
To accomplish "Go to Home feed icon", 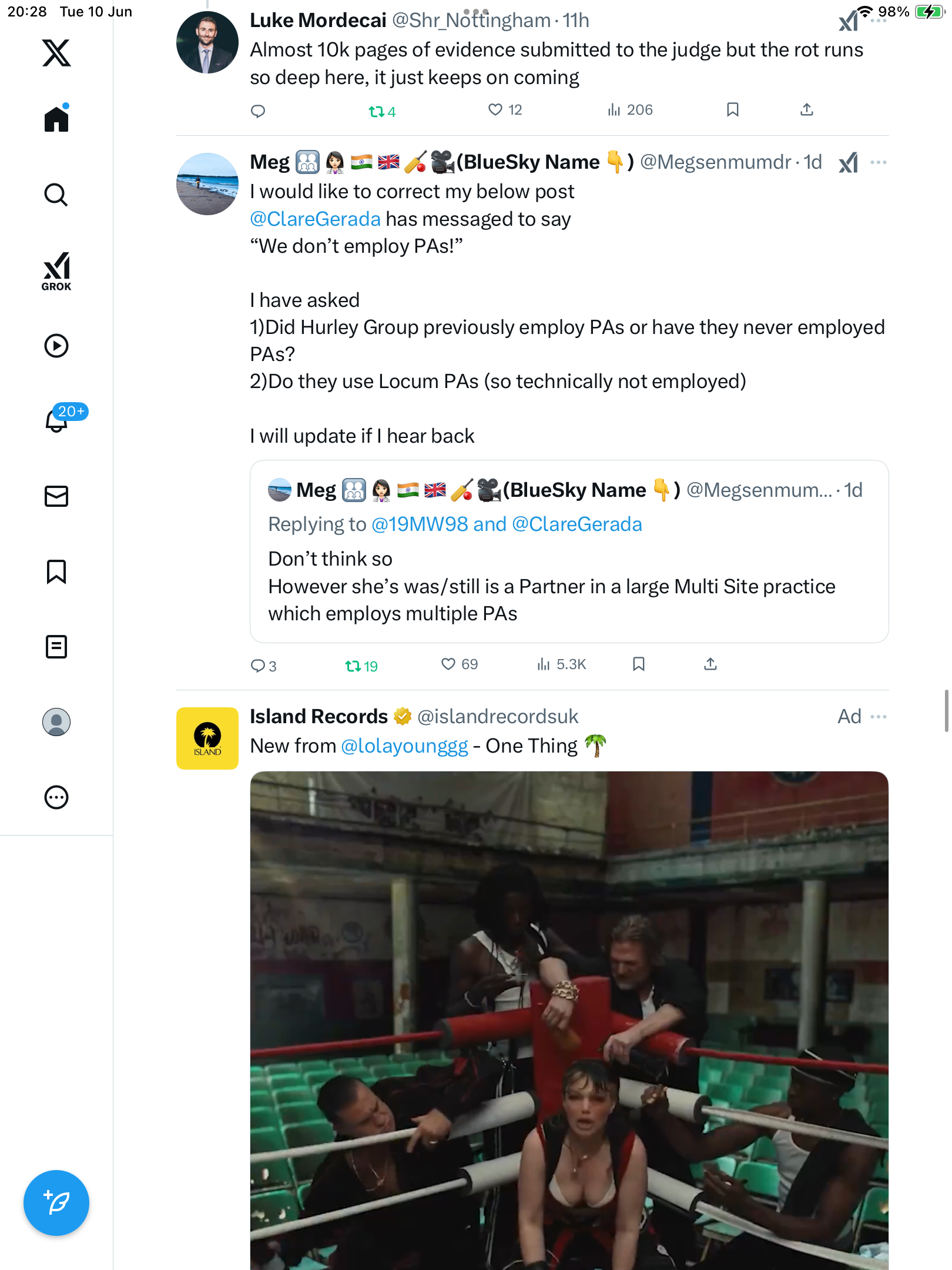I will tap(56, 119).
